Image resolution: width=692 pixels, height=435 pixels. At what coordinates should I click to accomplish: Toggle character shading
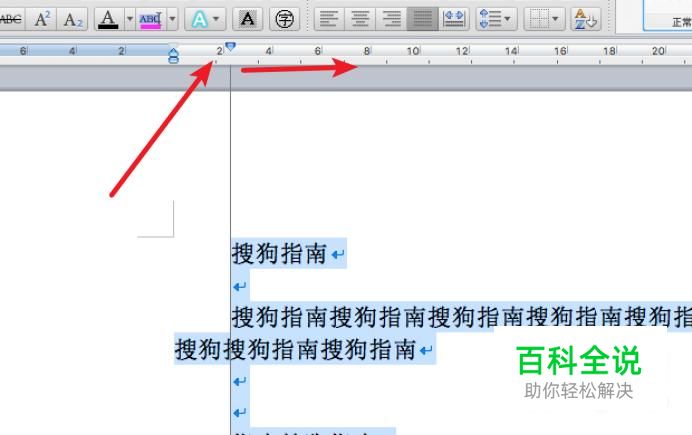(248, 19)
